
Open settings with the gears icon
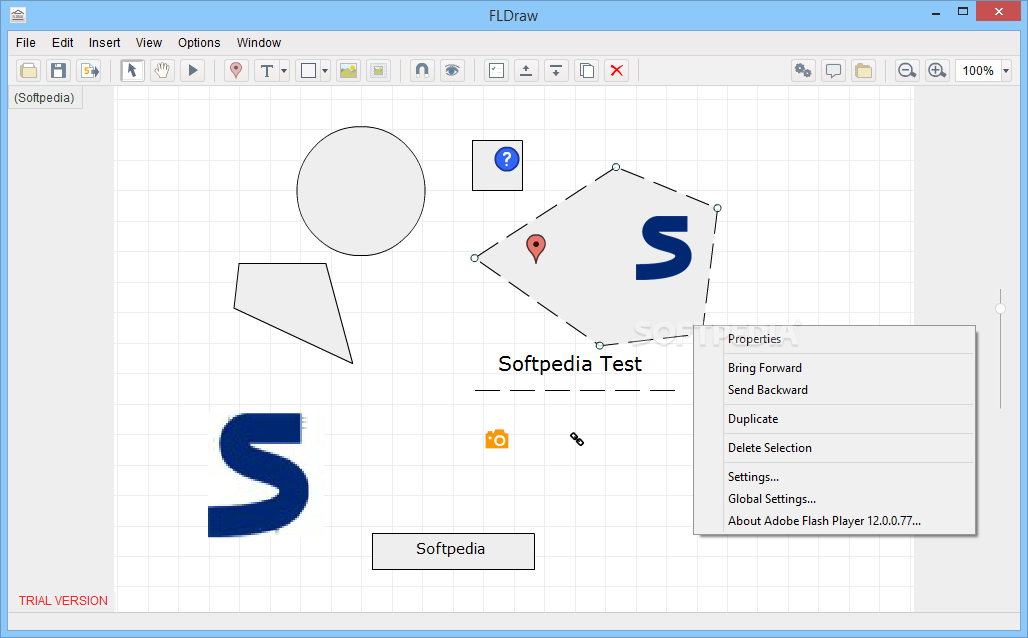point(802,70)
